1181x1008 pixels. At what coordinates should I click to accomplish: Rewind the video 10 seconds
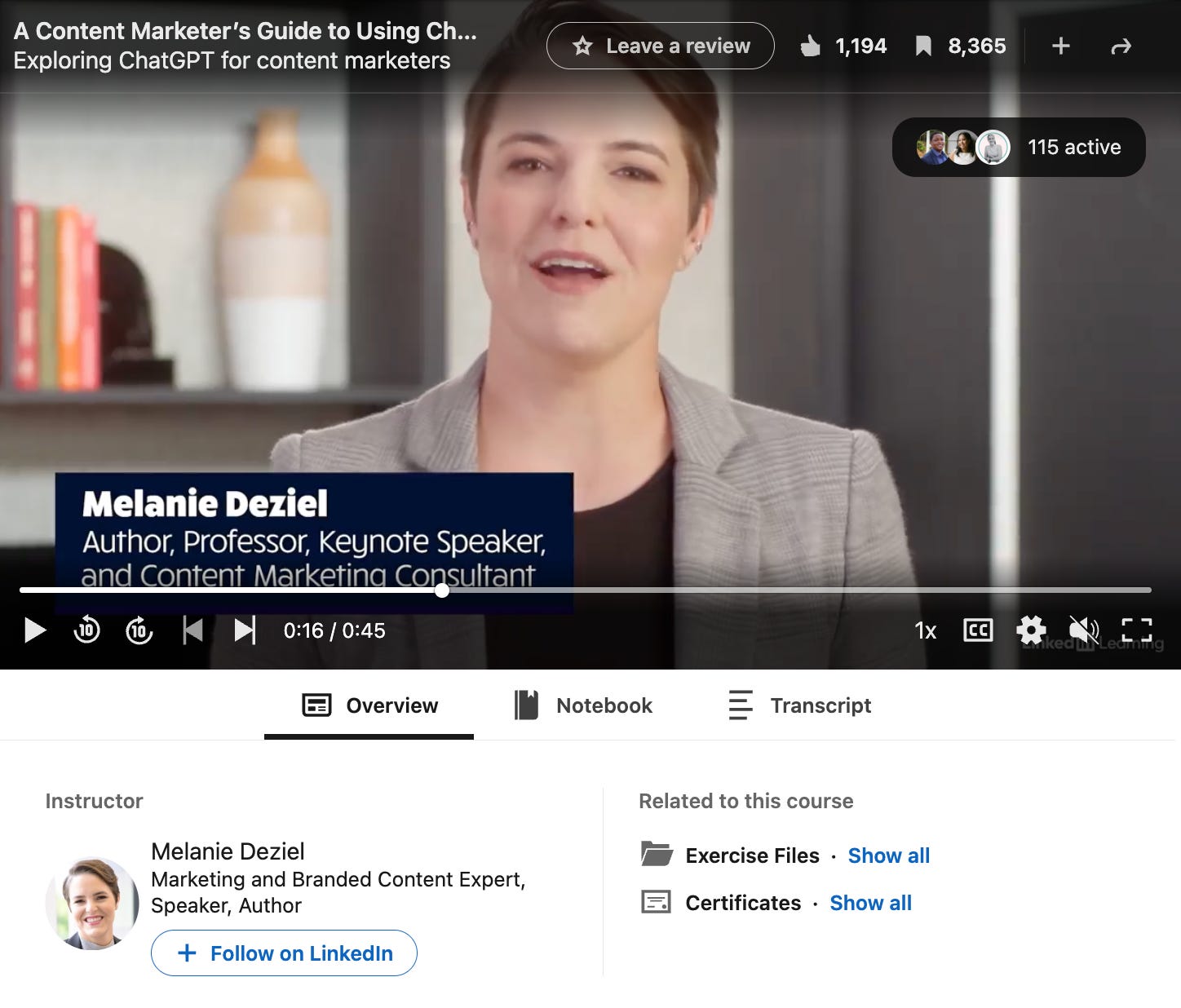pos(86,630)
